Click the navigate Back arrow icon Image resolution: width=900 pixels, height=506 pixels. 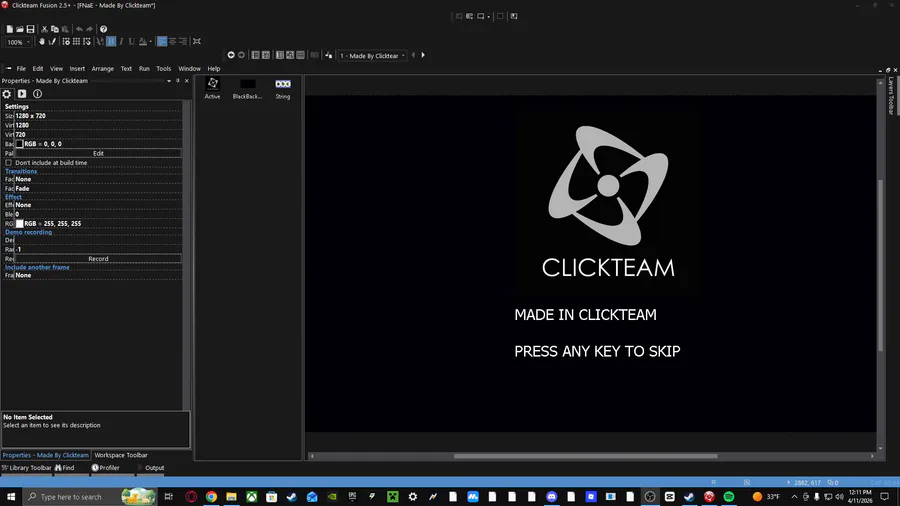pos(231,55)
